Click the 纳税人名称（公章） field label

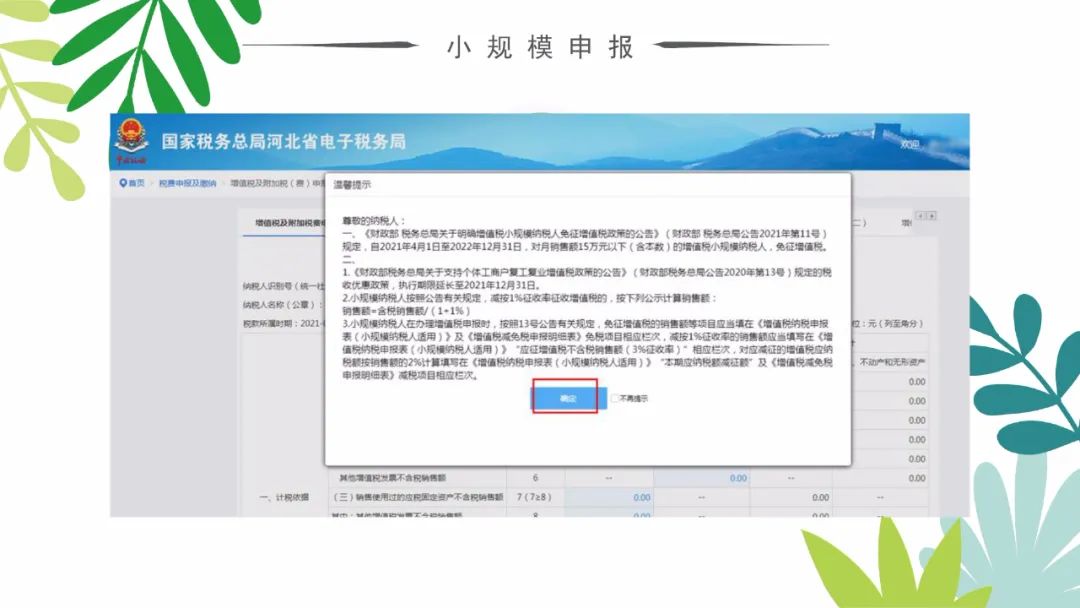(283, 304)
